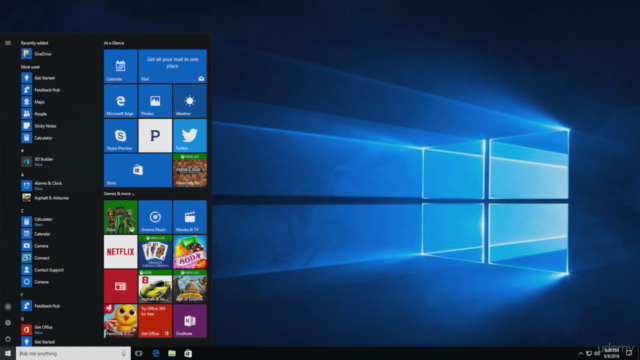Open the Movies & TV tile

tap(190, 217)
